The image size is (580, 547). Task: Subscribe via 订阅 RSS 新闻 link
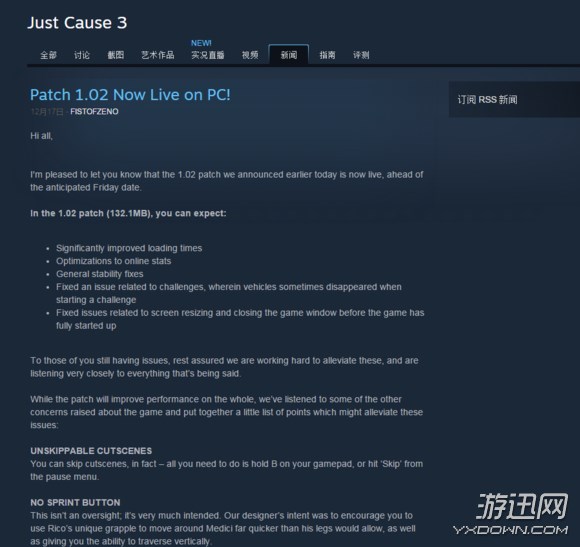click(x=488, y=99)
